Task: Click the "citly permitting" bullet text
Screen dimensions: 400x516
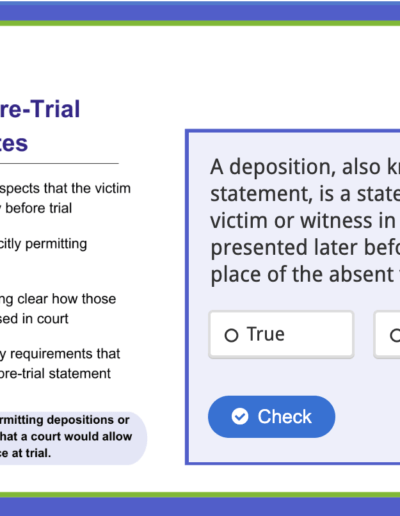Action: coord(44,244)
